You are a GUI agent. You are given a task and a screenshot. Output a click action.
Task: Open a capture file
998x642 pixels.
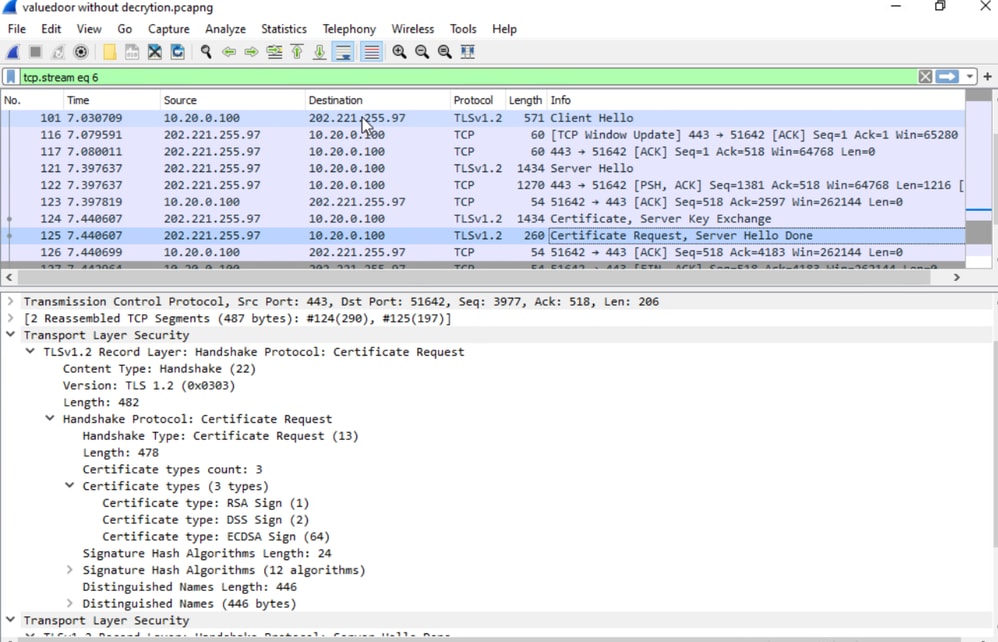(x=109, y=52)
